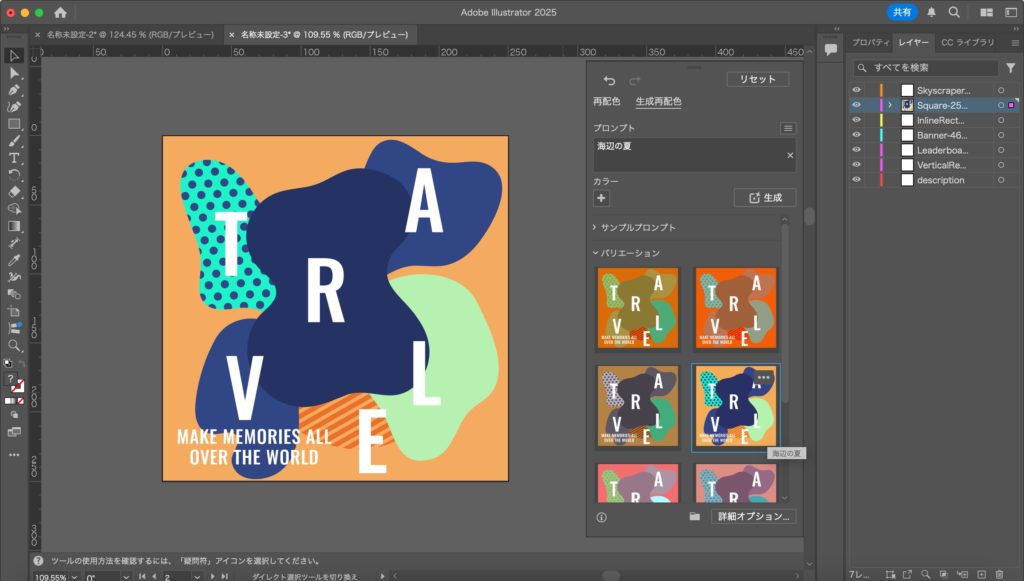Activate the Zoom tool in the toolbar

[x=14, y=345]
